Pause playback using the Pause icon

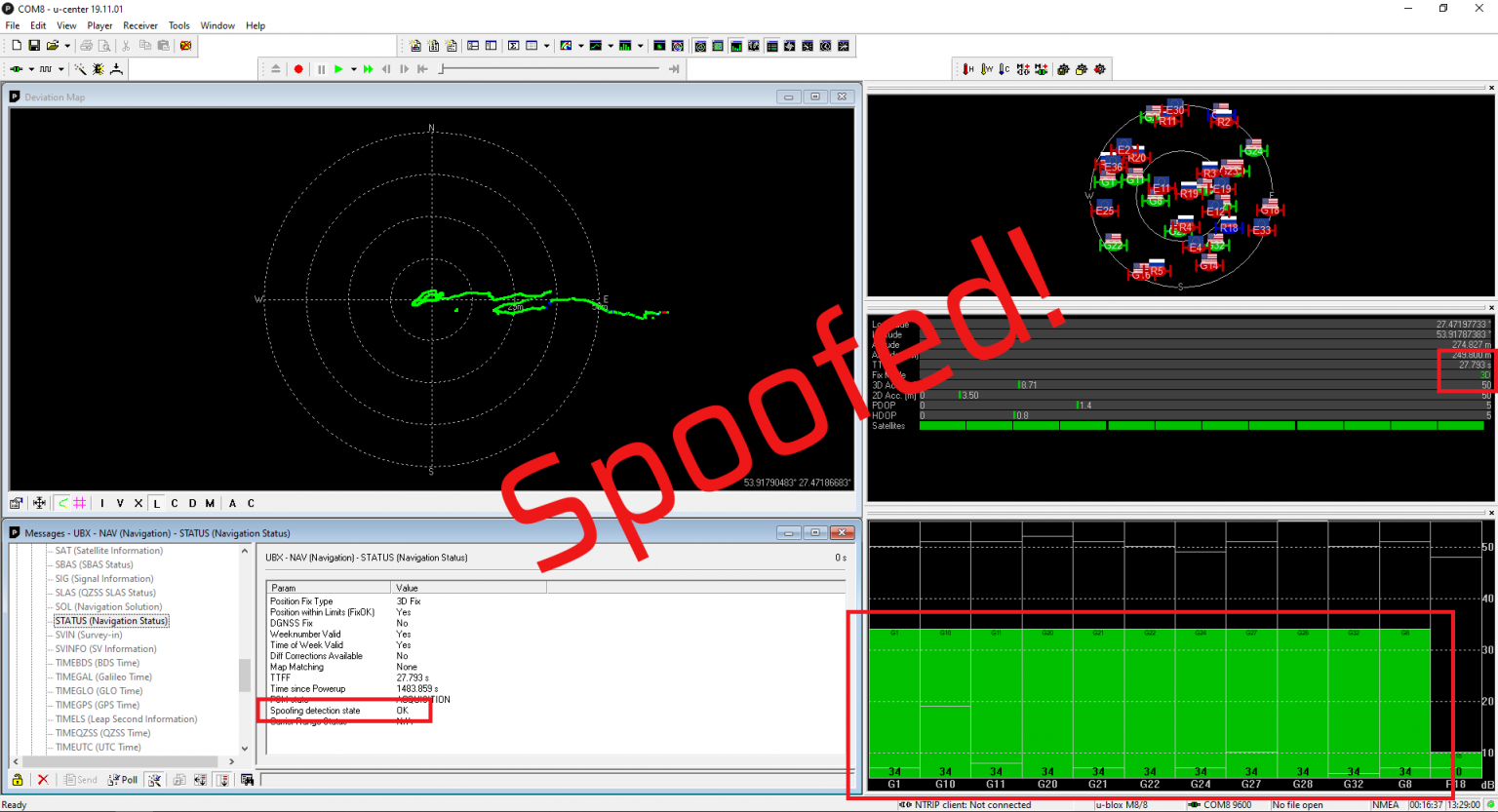(x=322, y=68)
